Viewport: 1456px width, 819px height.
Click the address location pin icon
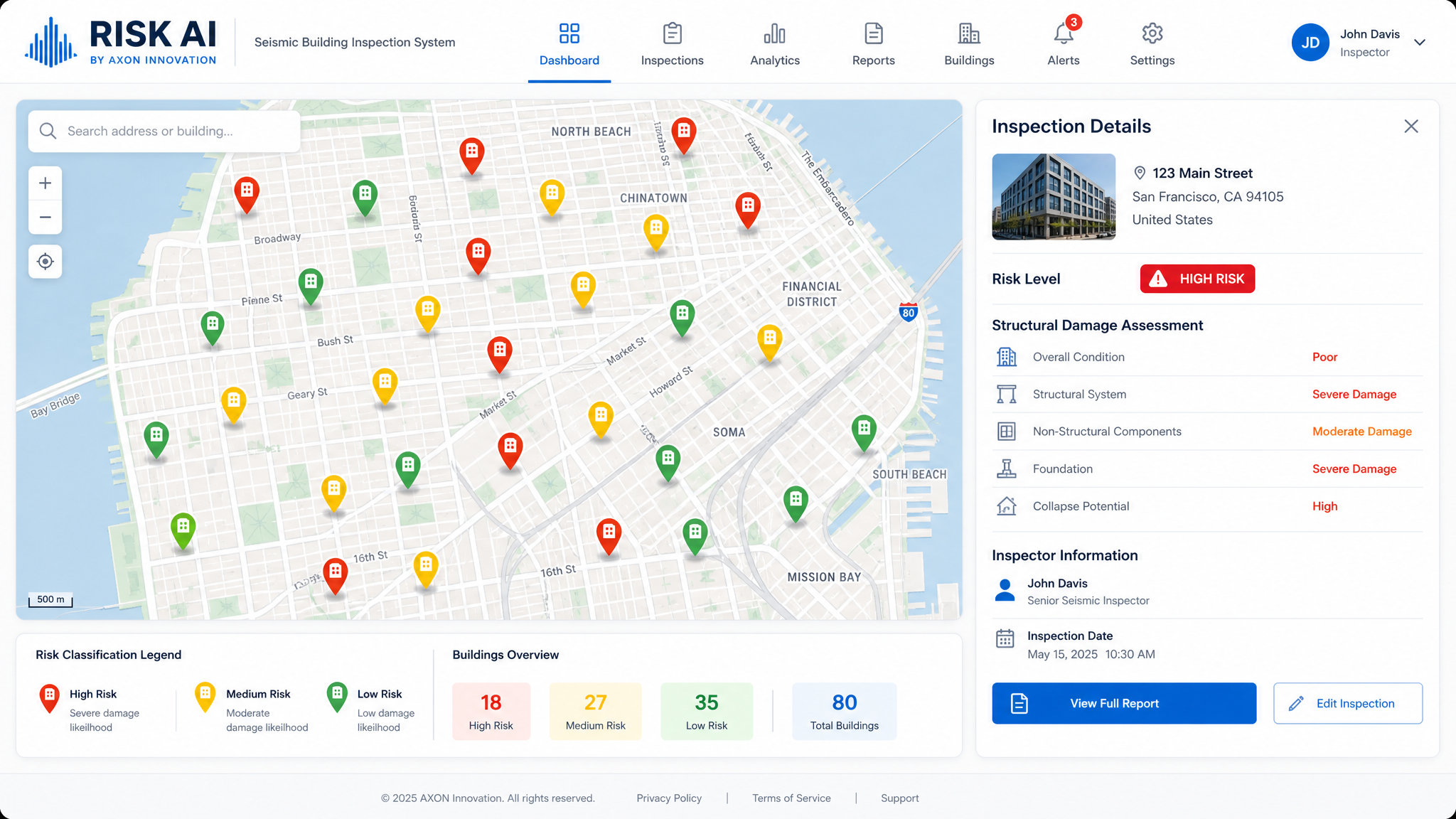(1139, 173)
